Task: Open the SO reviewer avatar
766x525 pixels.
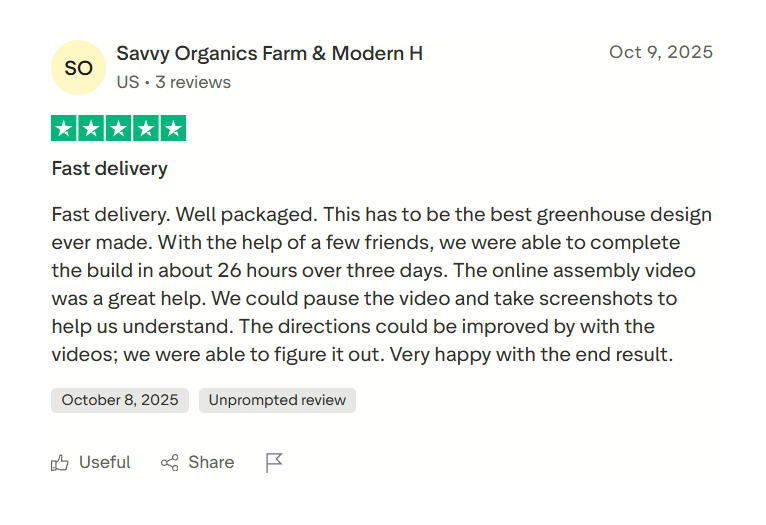Action: point(78,68)
